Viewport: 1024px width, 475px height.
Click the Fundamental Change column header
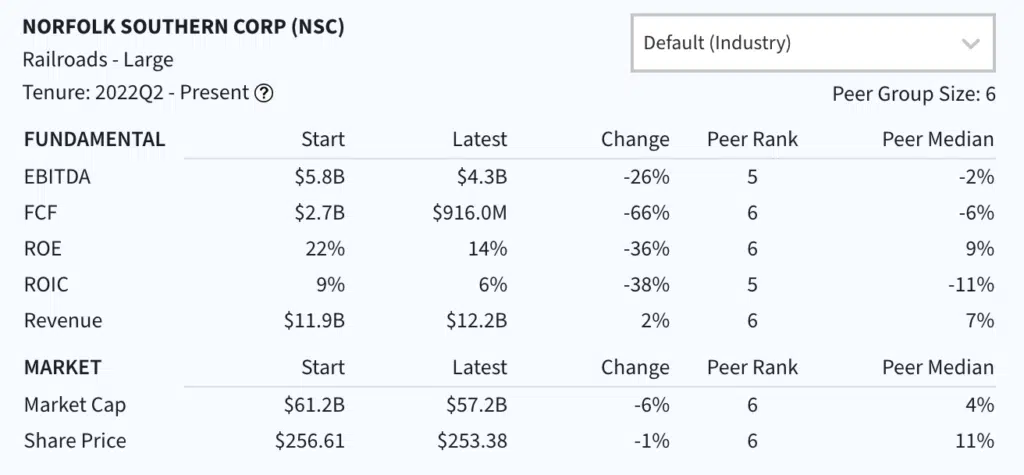tap(635, 139)
